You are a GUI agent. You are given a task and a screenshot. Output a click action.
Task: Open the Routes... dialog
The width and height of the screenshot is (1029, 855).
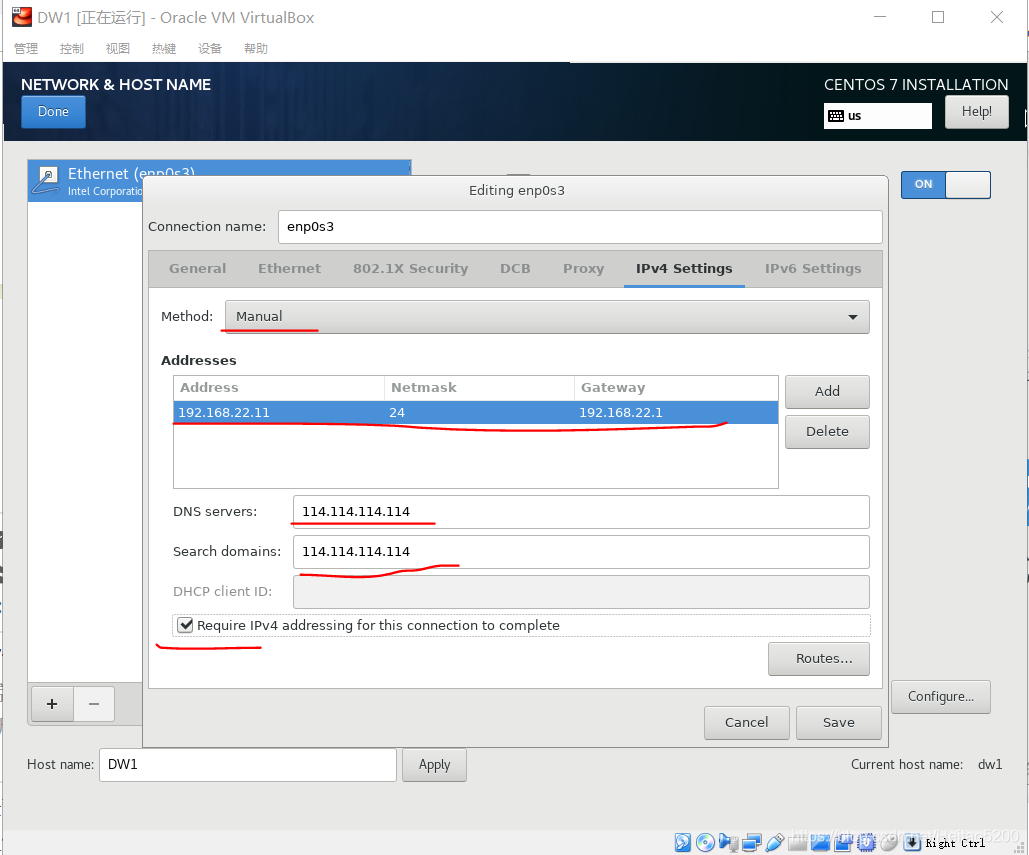click(x=819, y=659)
